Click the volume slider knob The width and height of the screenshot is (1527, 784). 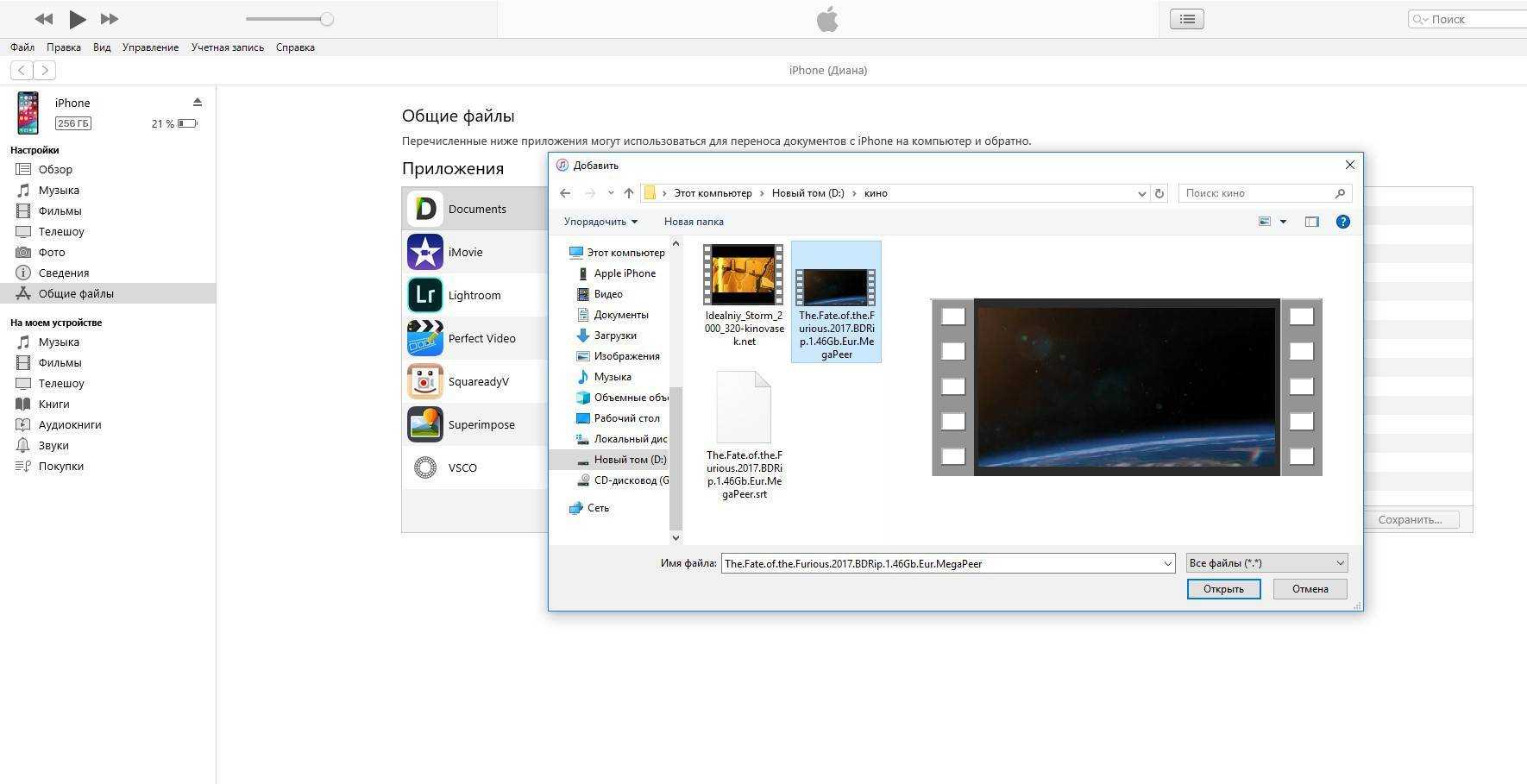click(x=327, y=19)
